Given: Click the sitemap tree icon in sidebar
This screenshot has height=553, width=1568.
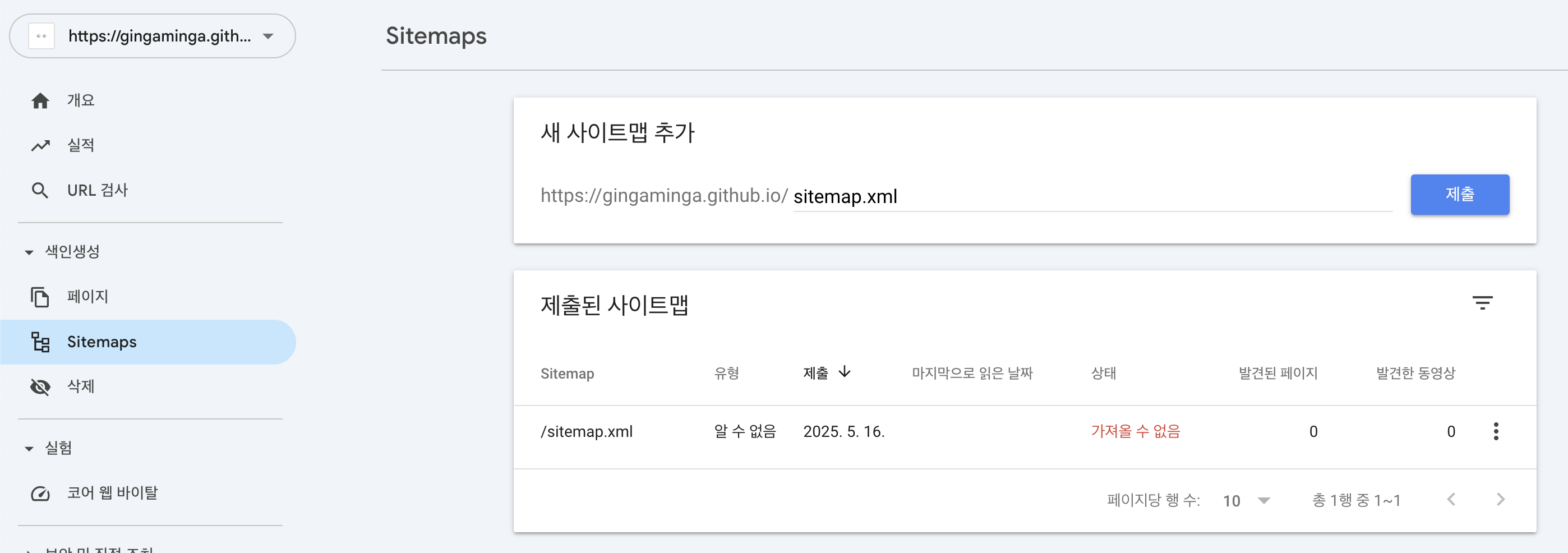Looking at the screenshot, I should tap(40, 342).
